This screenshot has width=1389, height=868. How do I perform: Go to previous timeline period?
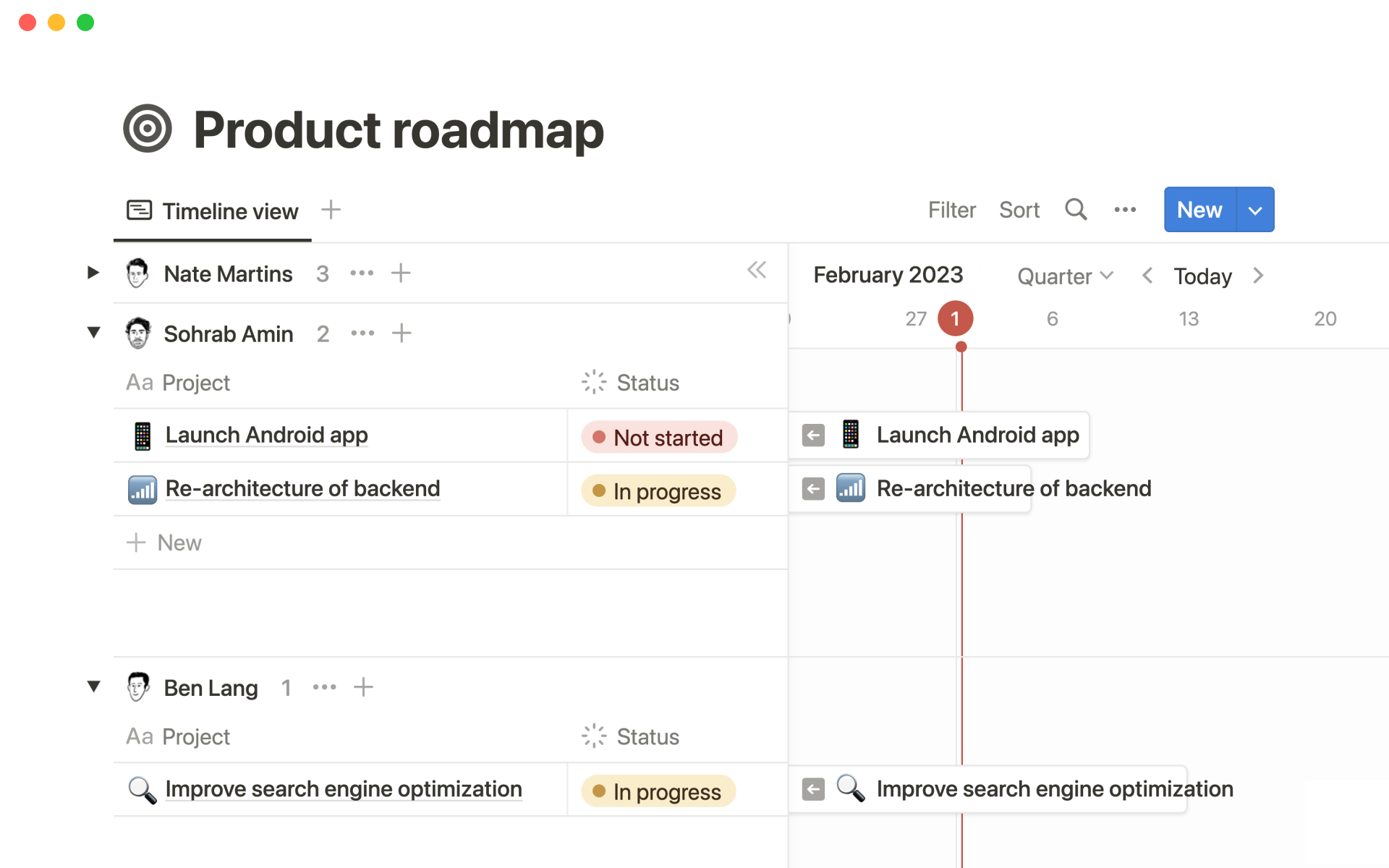click(x=1147, y=276)
